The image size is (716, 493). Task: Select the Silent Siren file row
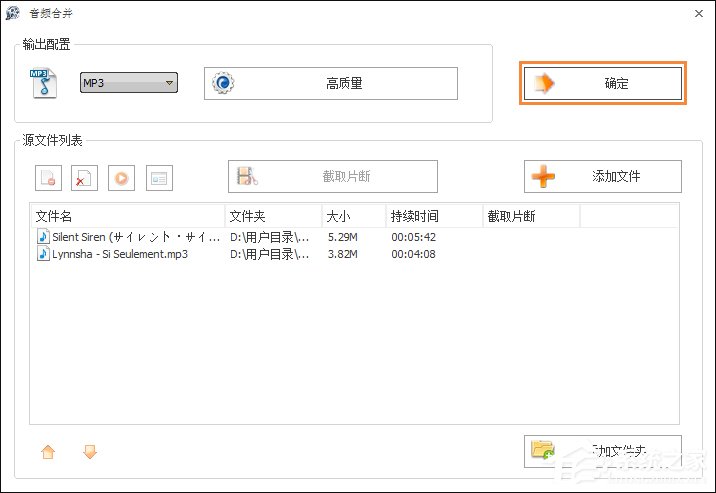pyautogui.click(x=354, y=237)
